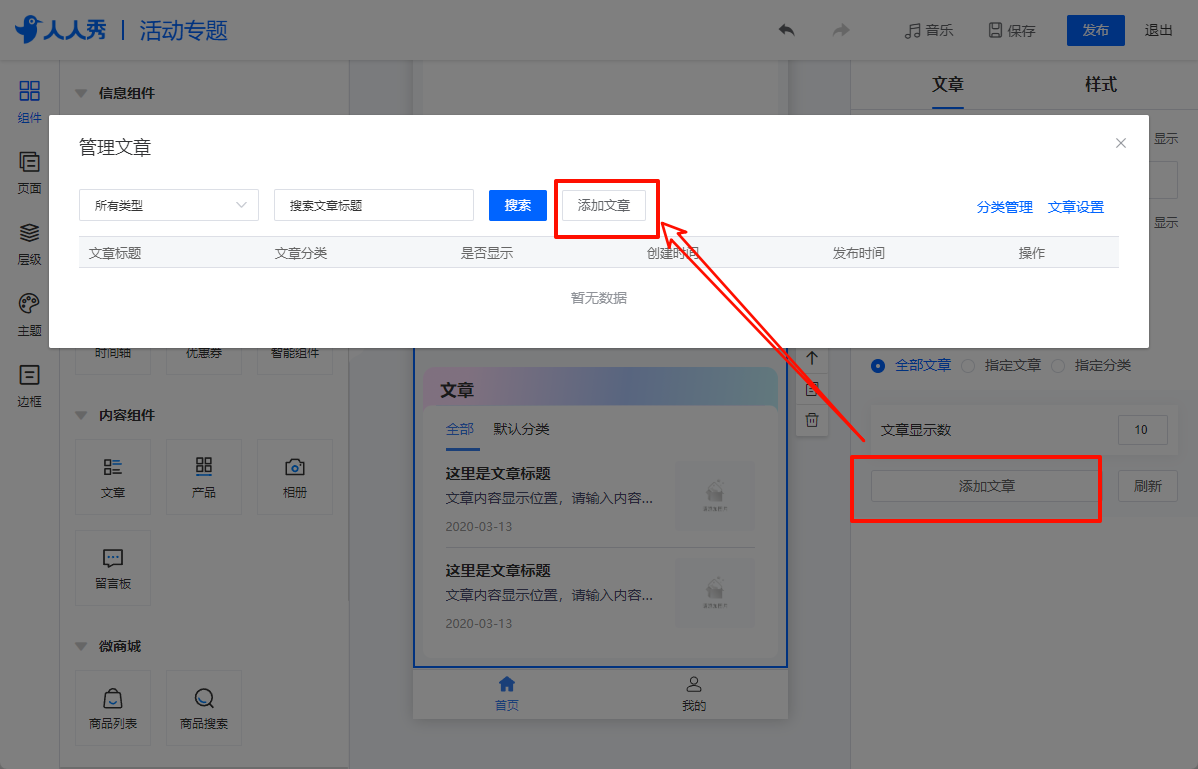This screenshot has height=769, width=1198.
Task: Click the blue 发布 publish button
Action: [x=1096, y=30]
